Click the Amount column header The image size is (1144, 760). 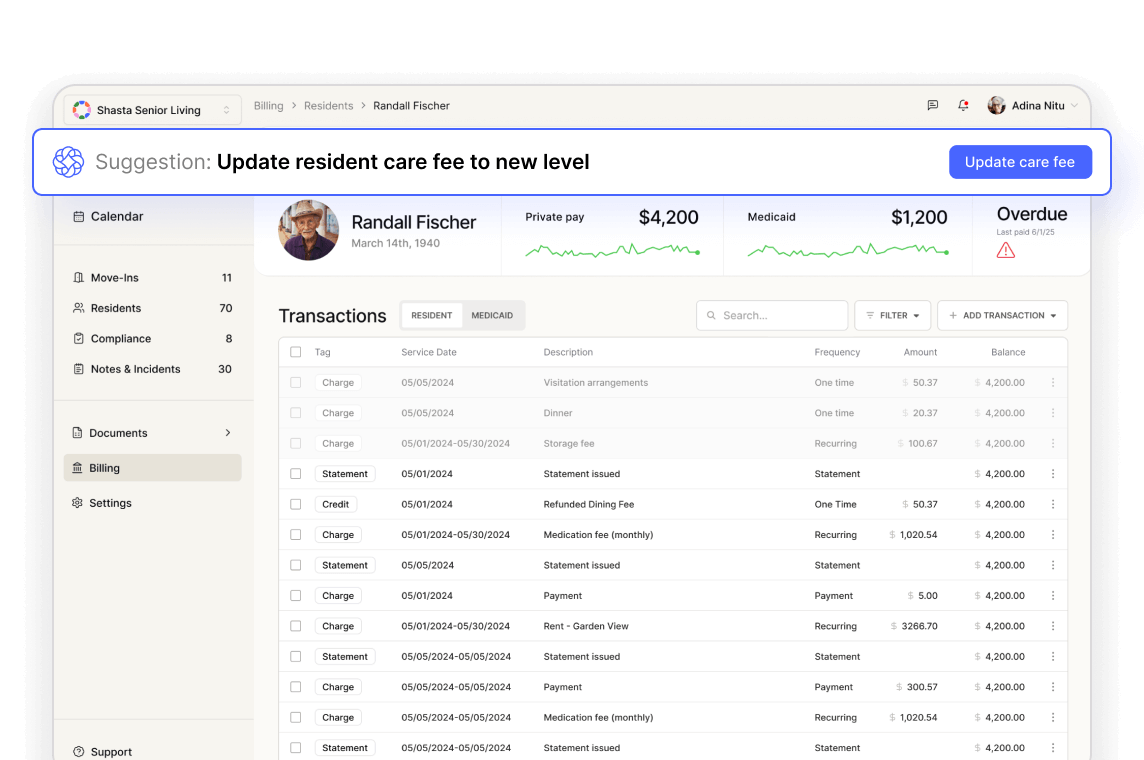point(921,352)
